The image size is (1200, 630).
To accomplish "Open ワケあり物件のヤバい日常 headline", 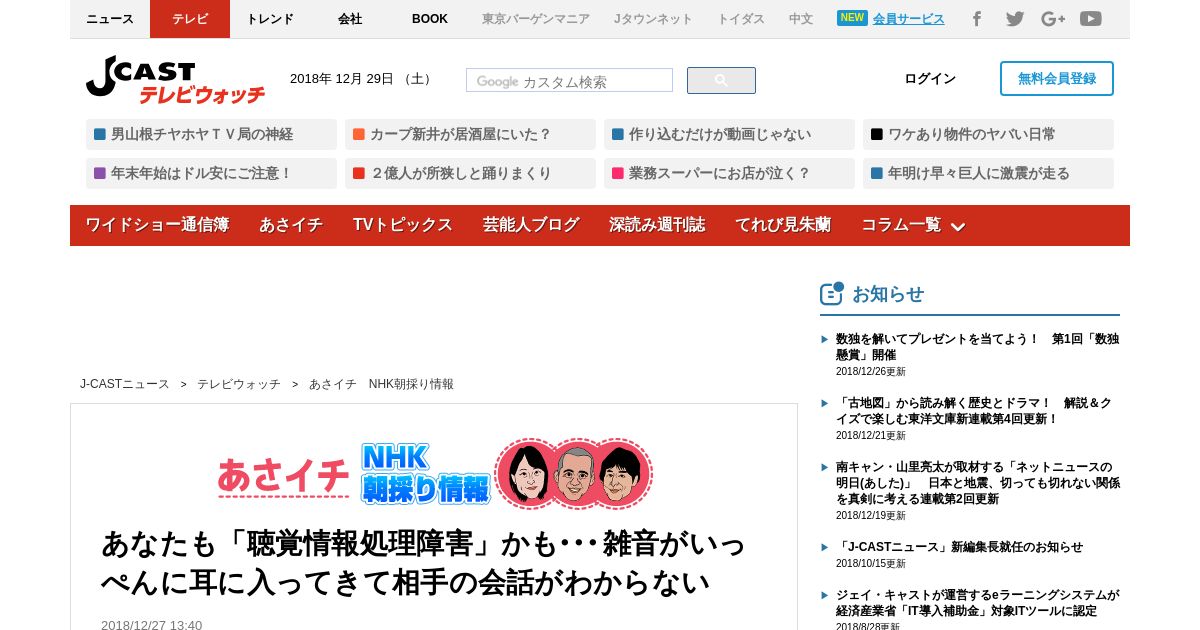I will [x=988, y=134].
